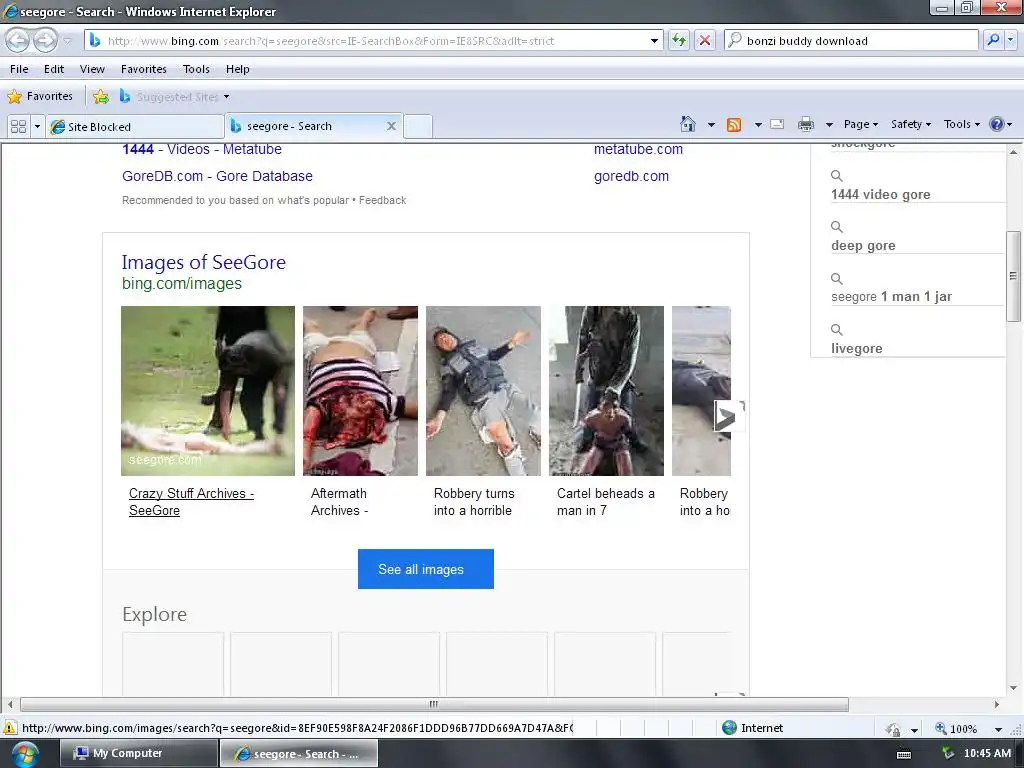1024x768 pixels.
Task: Open the Quick Tabs grid icon
Action: [18, 126]
